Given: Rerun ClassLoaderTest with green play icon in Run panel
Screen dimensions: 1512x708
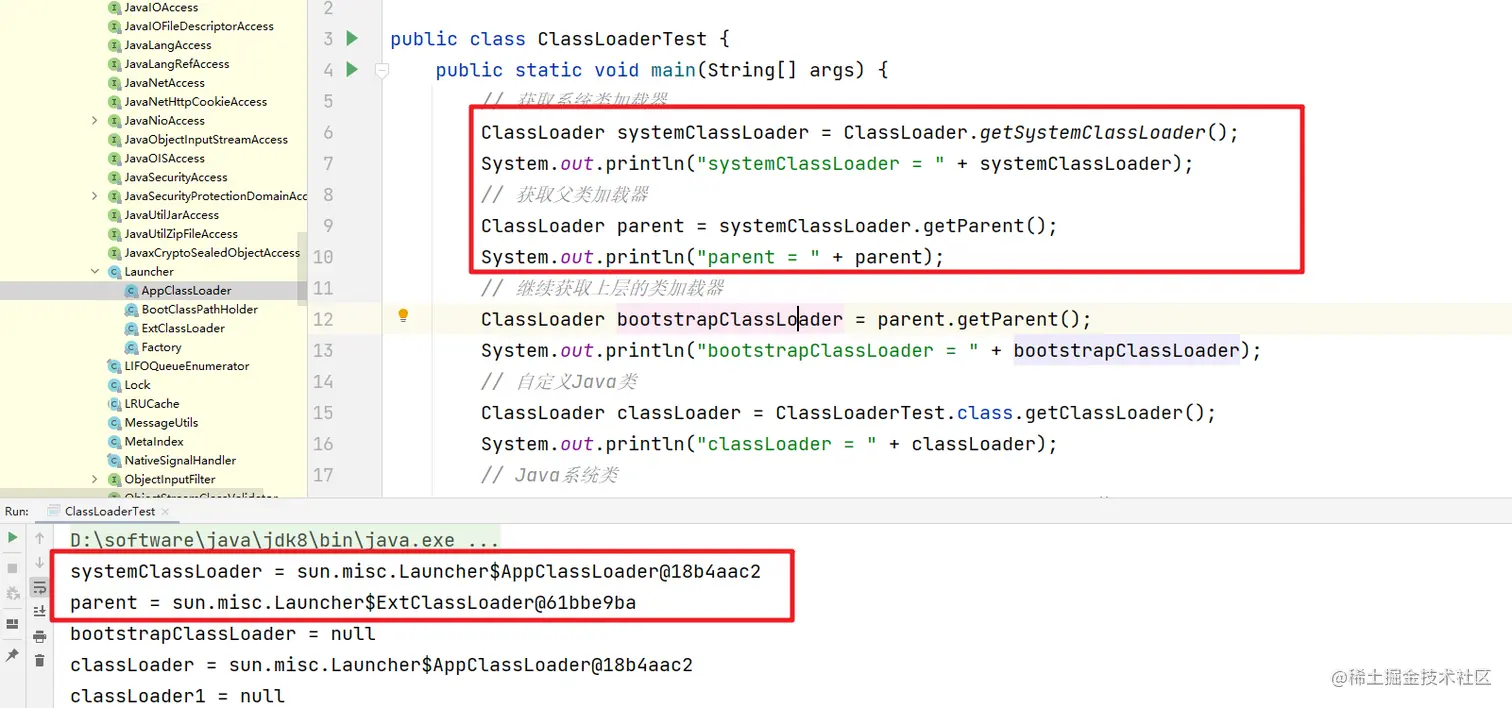Looking at the screenshot, I should coord(12,538).
